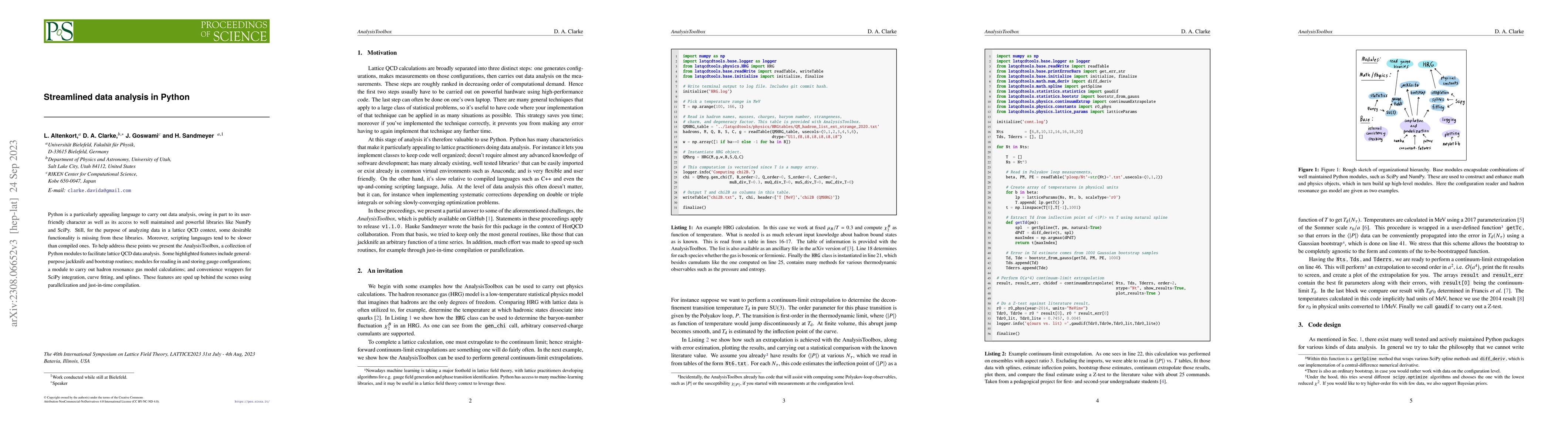Click the 'gauge fields' bubble in the sketch
Screen dimensions: 1568x444
(1398, 102)
